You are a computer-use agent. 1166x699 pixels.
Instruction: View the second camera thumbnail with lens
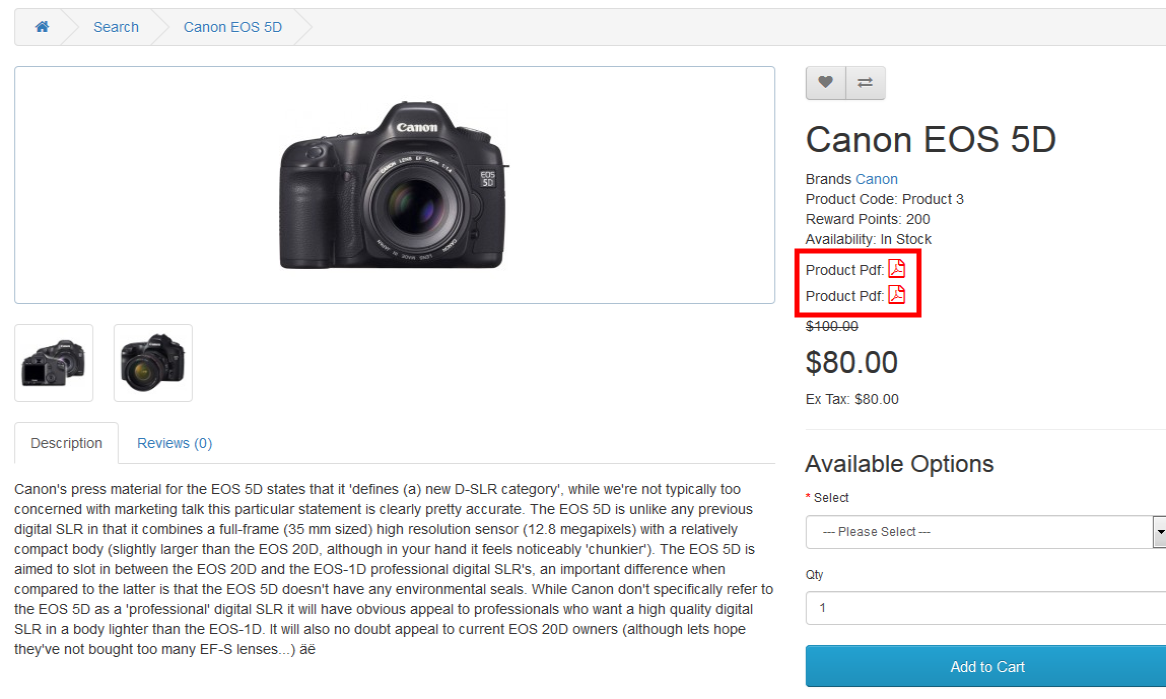click(x=153, y=363)
